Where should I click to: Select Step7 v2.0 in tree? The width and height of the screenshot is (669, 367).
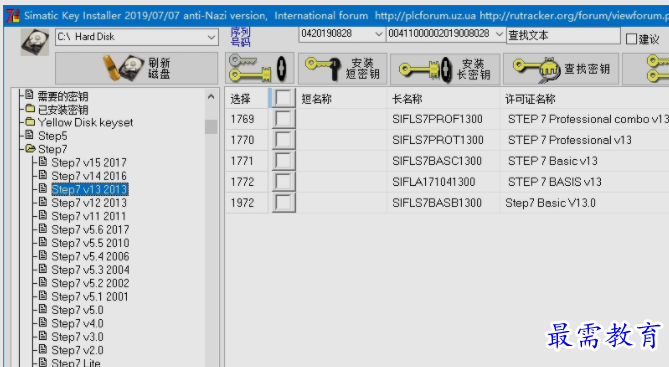point(77,350)
